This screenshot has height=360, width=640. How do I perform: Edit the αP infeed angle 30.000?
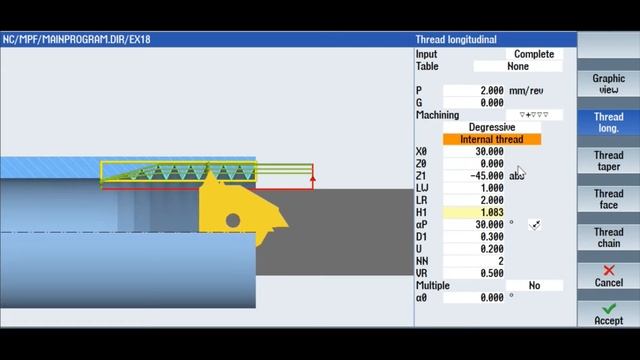(474, 224)
